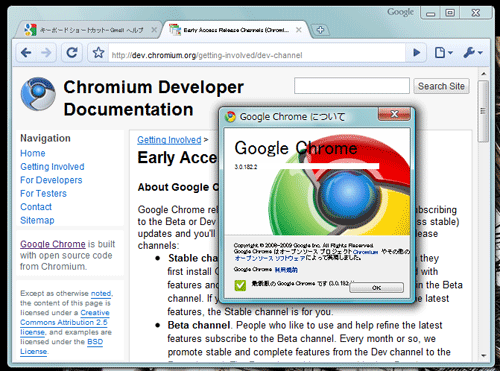Select the Early Access Release Channels tab
This screenshot has height=371, width=500.
click(236, 30)
